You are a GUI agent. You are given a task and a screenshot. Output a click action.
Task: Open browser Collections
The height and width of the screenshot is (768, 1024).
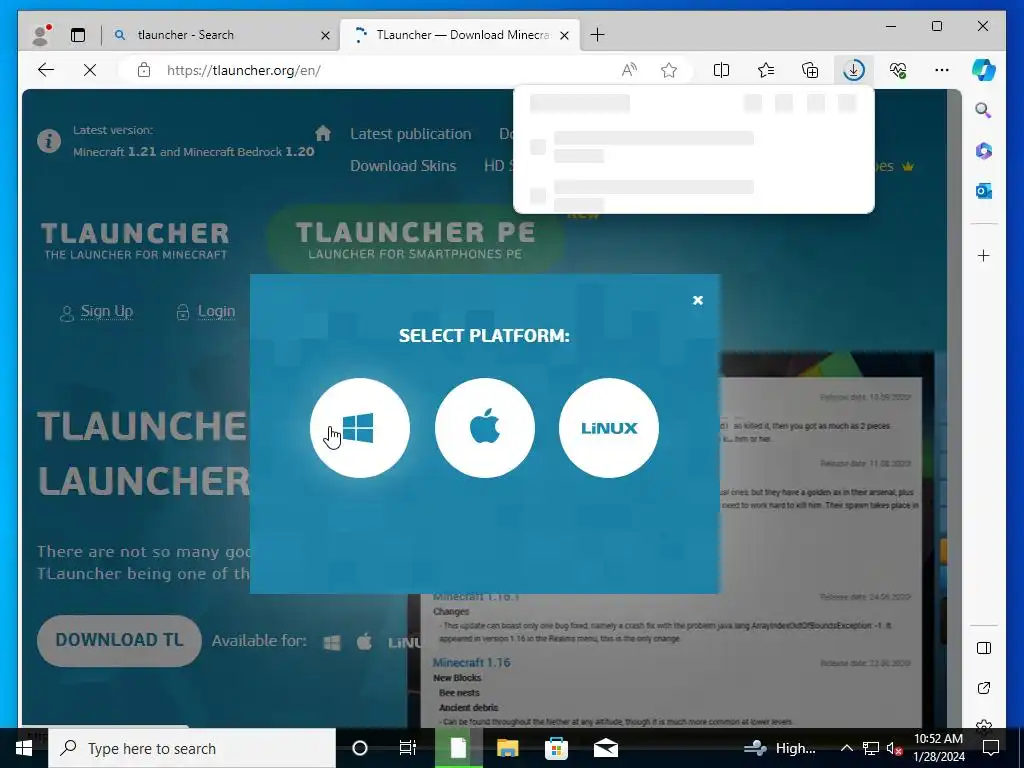click(x=810, y=70)
